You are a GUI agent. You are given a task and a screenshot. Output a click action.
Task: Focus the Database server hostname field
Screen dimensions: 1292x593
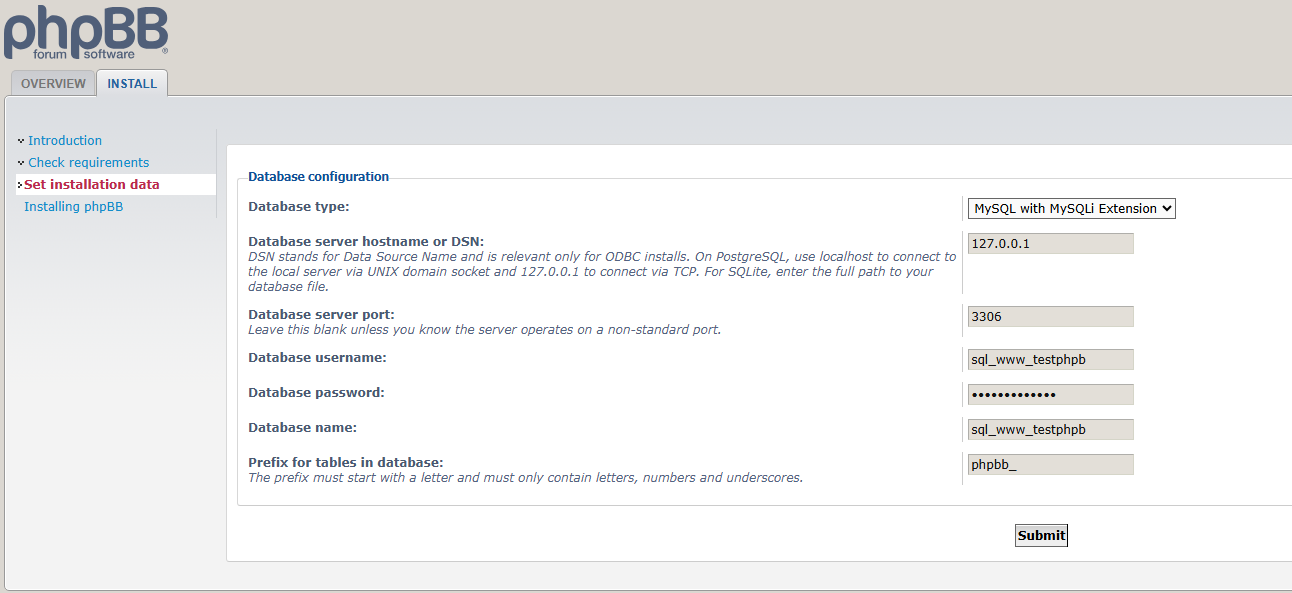coord(1050,243)
